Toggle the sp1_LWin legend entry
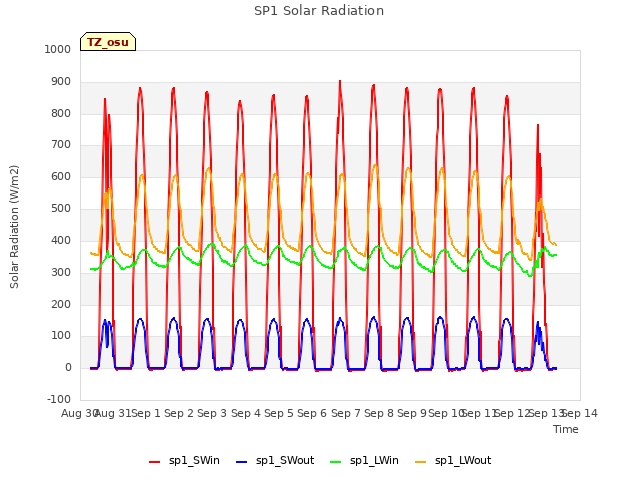Image resolution: width=640 pixels, height=480 pixels. pos(364,461)
